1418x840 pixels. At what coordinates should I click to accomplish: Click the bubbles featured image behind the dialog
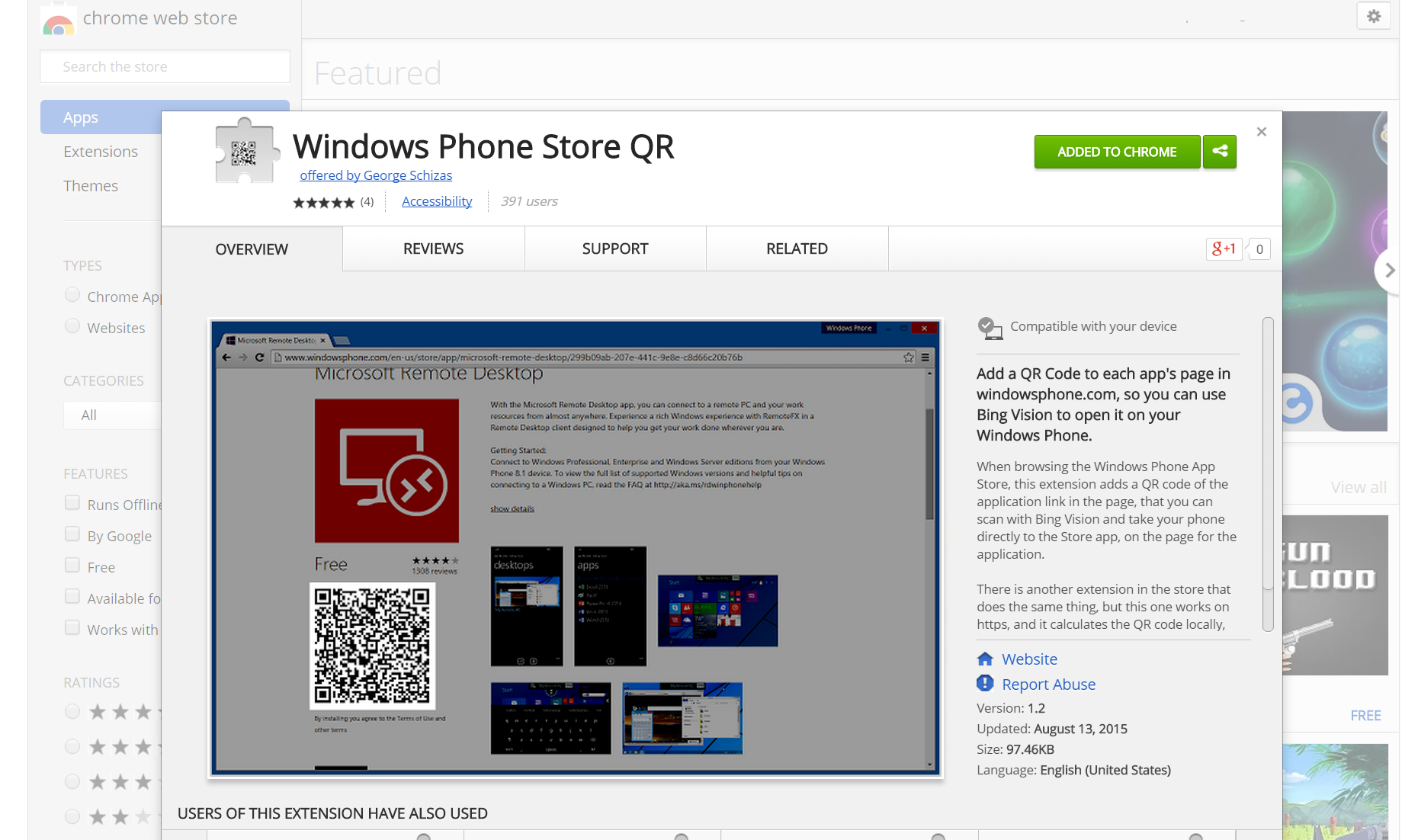1335,271
